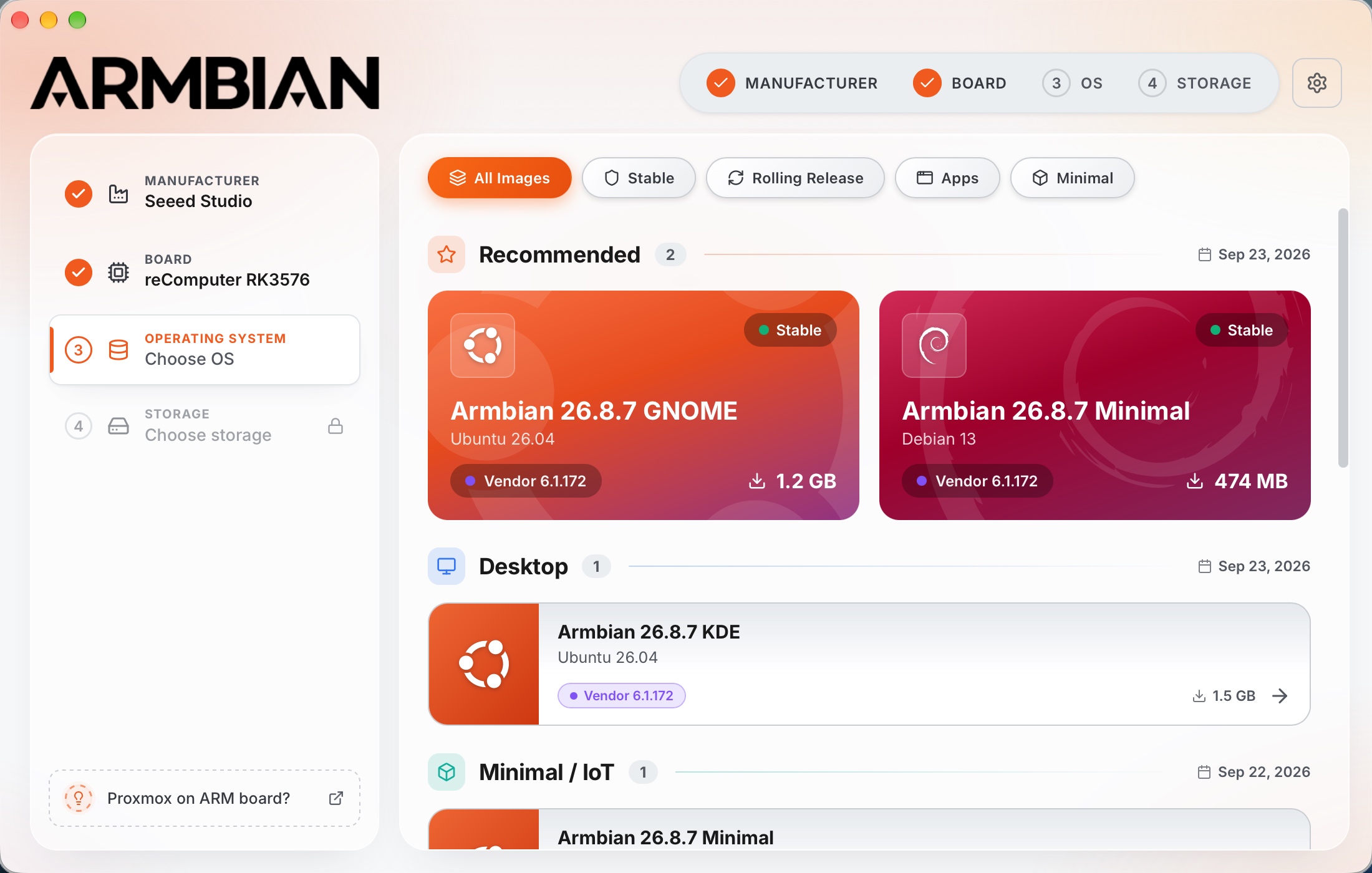Click the storage lock icon

point(336,426)
